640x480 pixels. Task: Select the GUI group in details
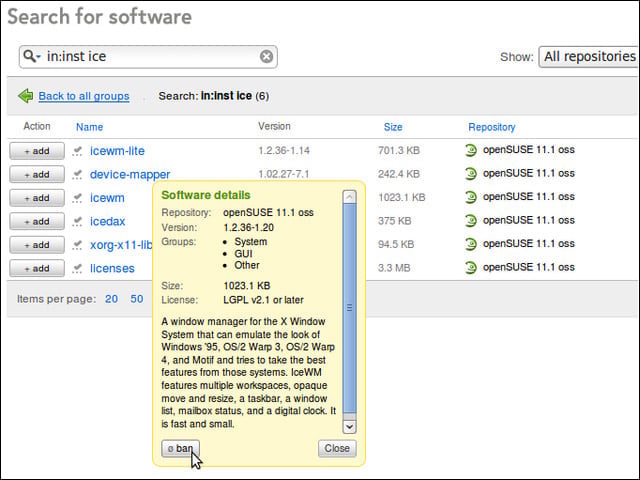pyautogui.click(x=243, y=254)
